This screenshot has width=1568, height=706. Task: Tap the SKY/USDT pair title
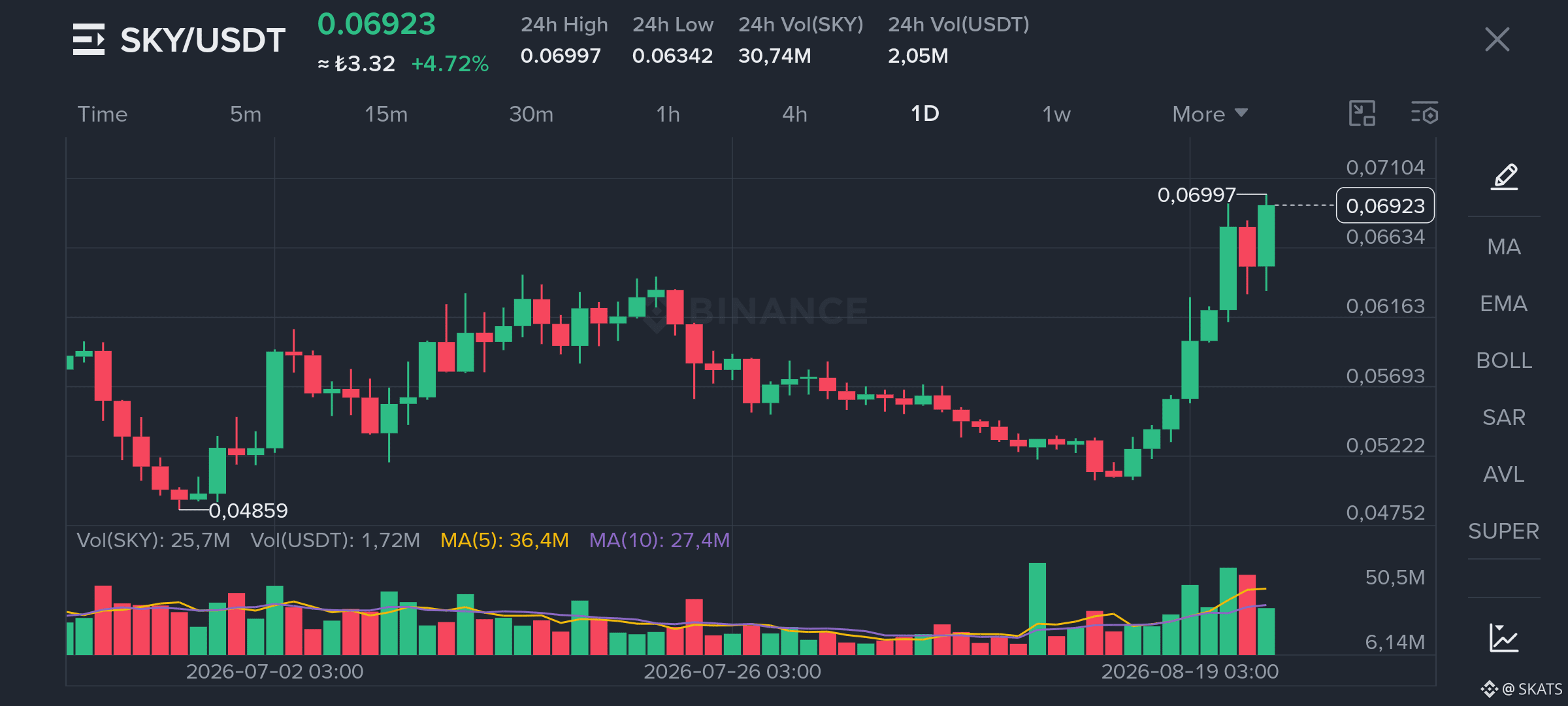(x=203, y=40)
